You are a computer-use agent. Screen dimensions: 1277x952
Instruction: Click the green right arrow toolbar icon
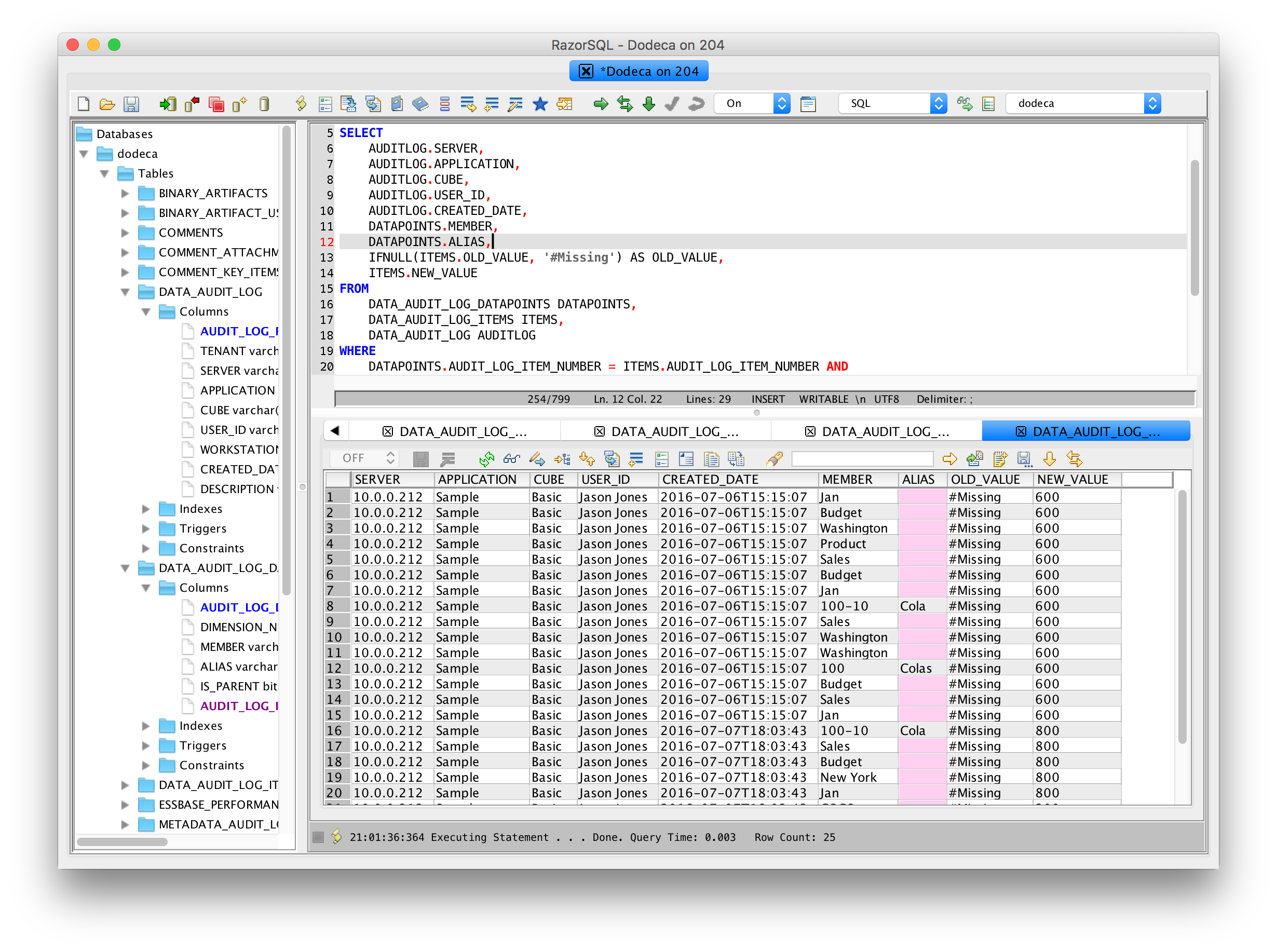pos(601,104)
